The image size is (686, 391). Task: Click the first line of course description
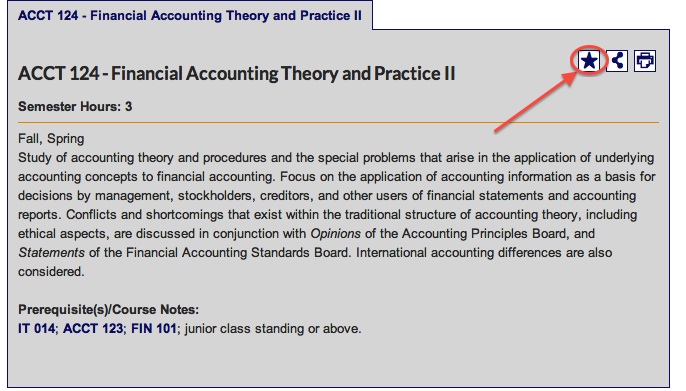tap(336, 158)
